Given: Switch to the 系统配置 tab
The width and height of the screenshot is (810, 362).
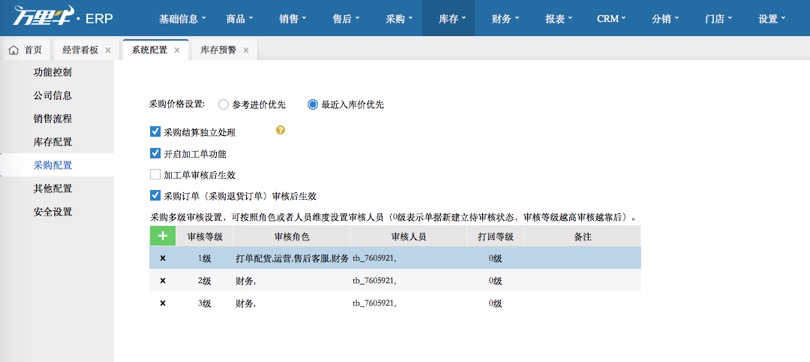Looking at the screenshot, I should click(149, 50).
